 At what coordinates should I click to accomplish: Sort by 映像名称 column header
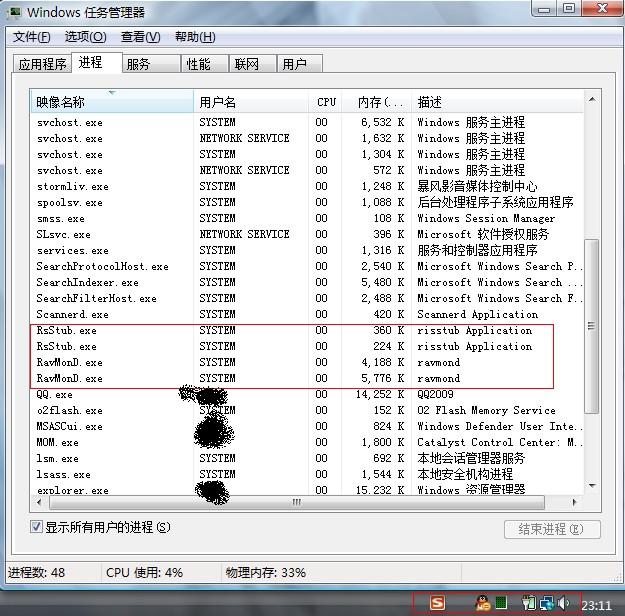coord(112,102)
